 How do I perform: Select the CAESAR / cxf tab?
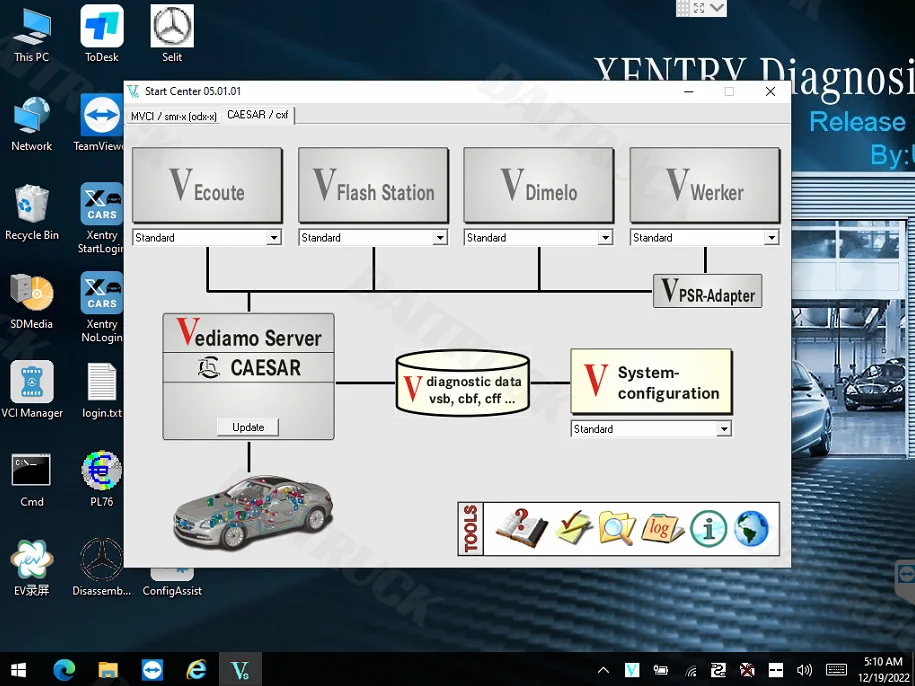(x=257, y=115)
